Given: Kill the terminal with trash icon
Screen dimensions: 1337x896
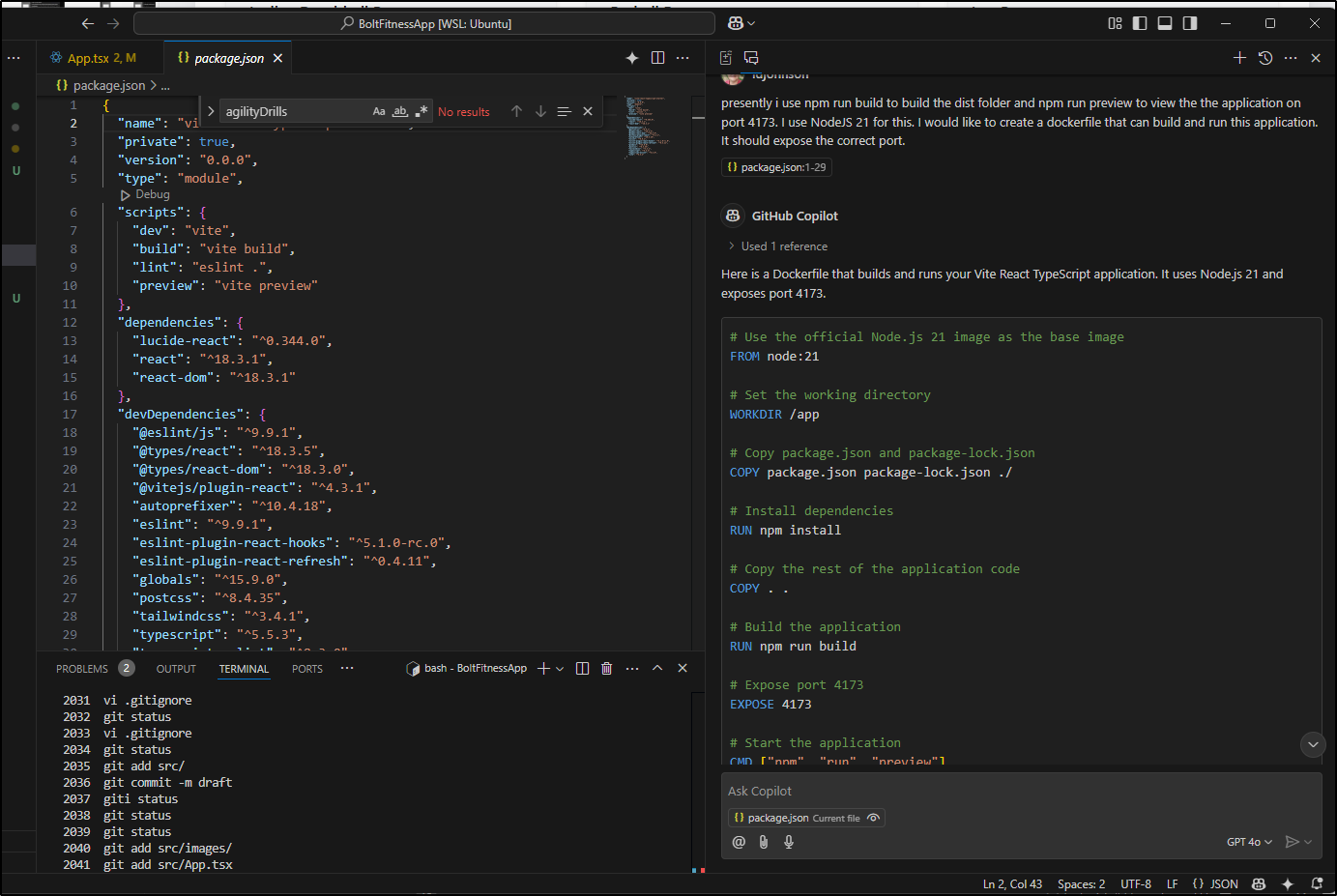Looking at the screenshot, I should coord(607,668).
